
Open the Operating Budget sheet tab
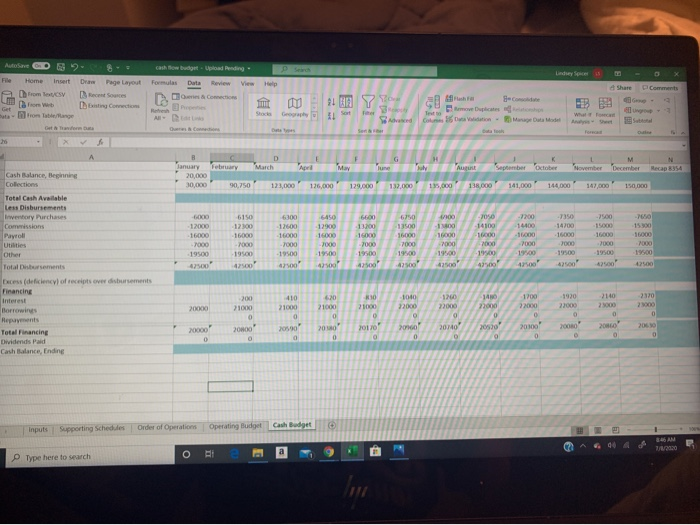(235, 426)
